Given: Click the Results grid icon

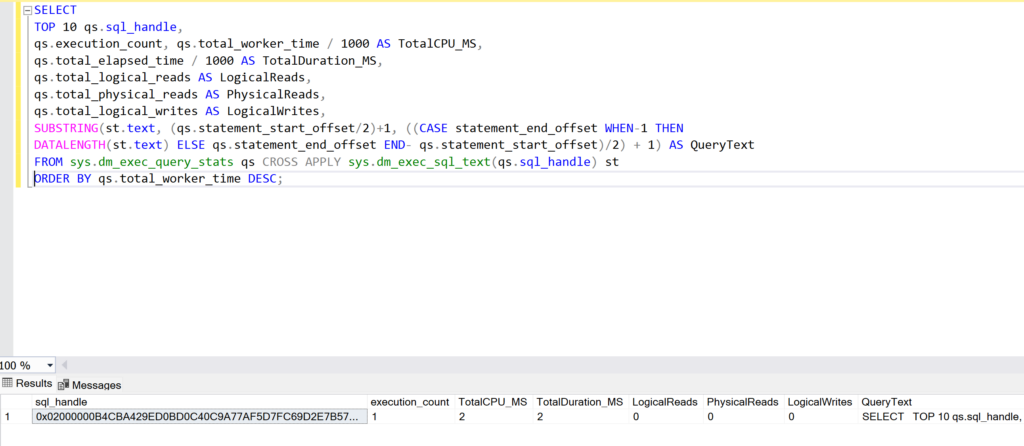Looking at the screenshot, I should click(x=7, y=384).
